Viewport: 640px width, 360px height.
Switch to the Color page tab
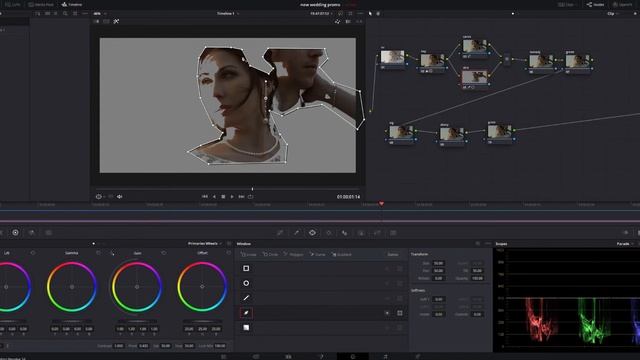[353, 356]
